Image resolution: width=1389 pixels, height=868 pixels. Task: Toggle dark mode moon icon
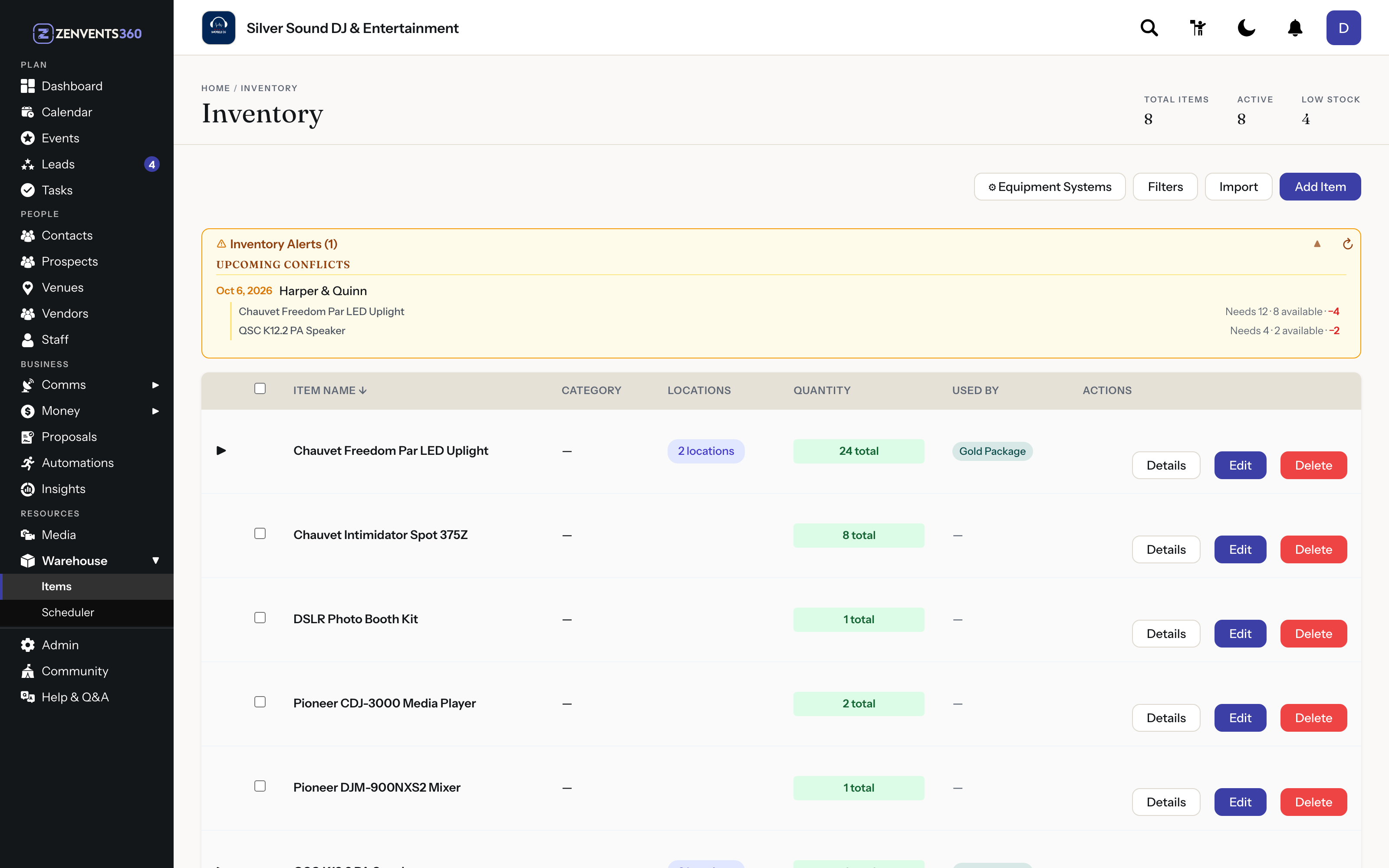tap(1246, 27)
